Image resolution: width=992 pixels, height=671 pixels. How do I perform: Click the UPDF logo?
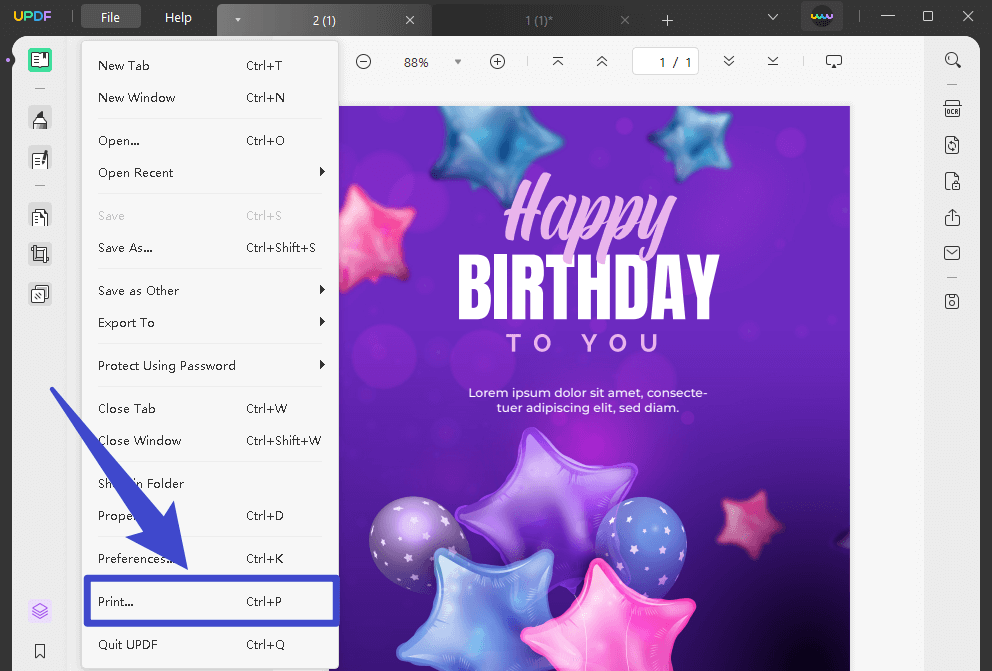pyautogui.click(x=32, y=16)
